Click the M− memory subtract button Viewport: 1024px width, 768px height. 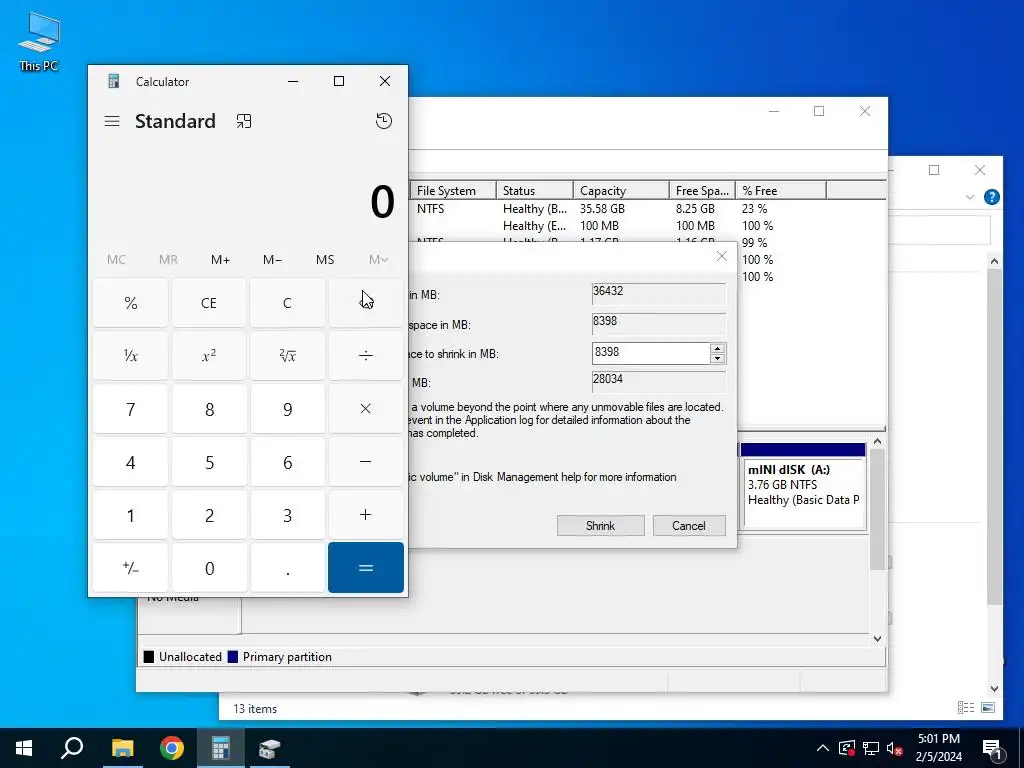point(272,259)
